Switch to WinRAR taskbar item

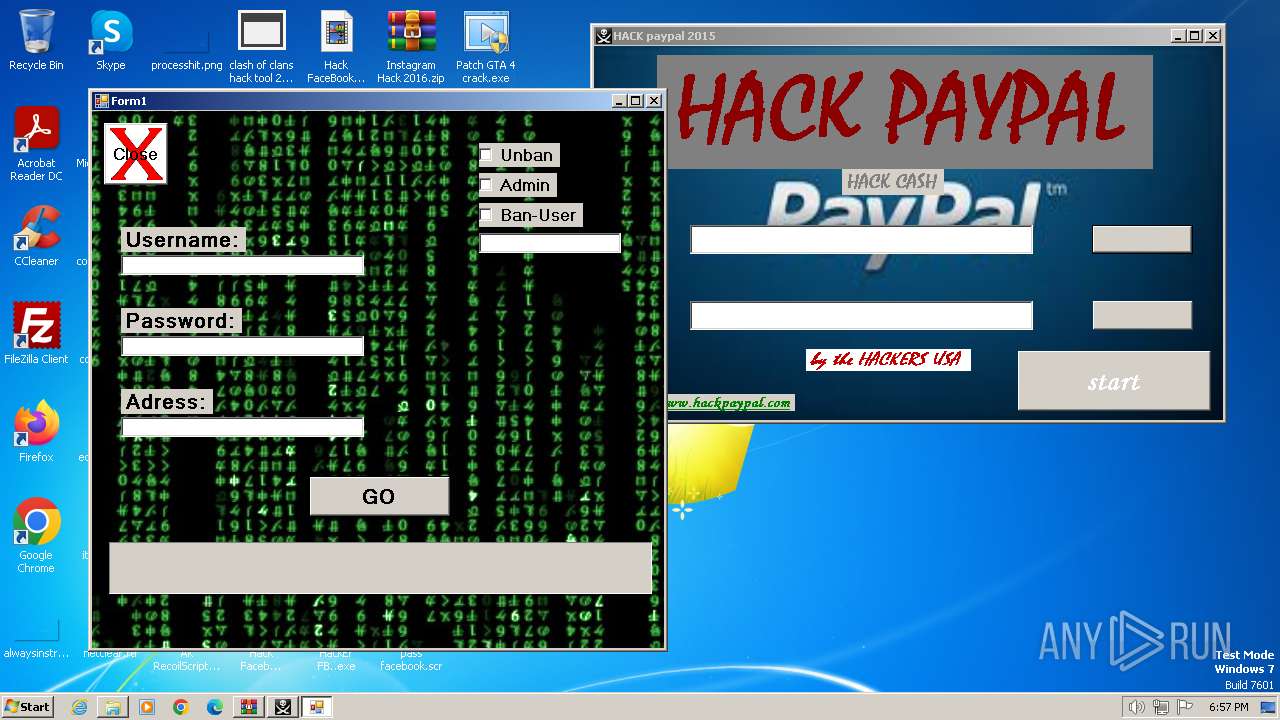pos(248,707)
